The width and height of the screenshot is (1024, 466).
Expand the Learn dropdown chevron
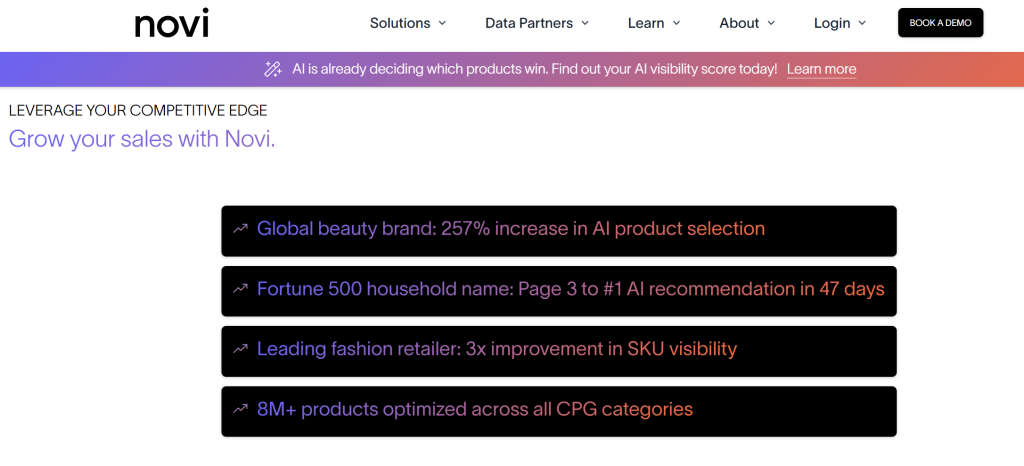[x=676, y=23]
